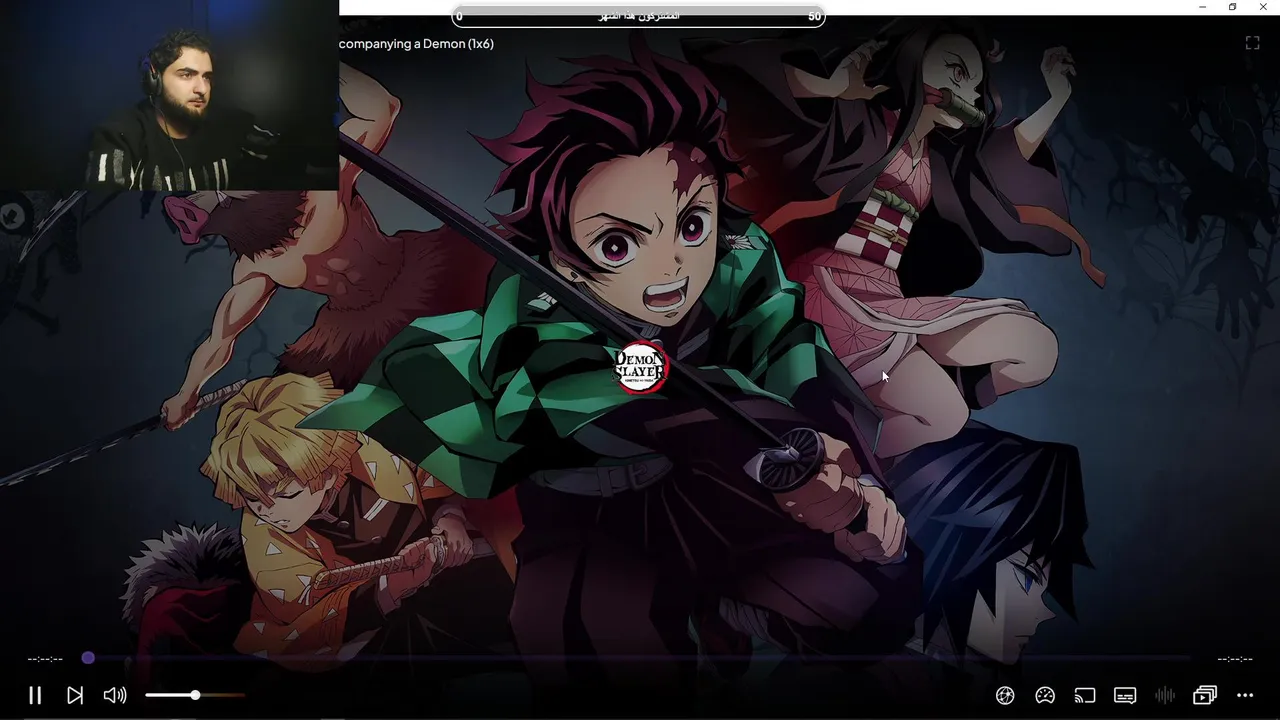Open the network globe icon
Screen dimensions: 1280x720
(1005, 695)
